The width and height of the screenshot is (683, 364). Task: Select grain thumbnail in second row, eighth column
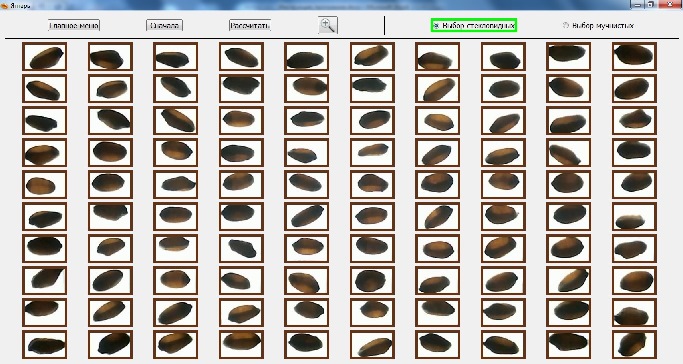point(503,88)
